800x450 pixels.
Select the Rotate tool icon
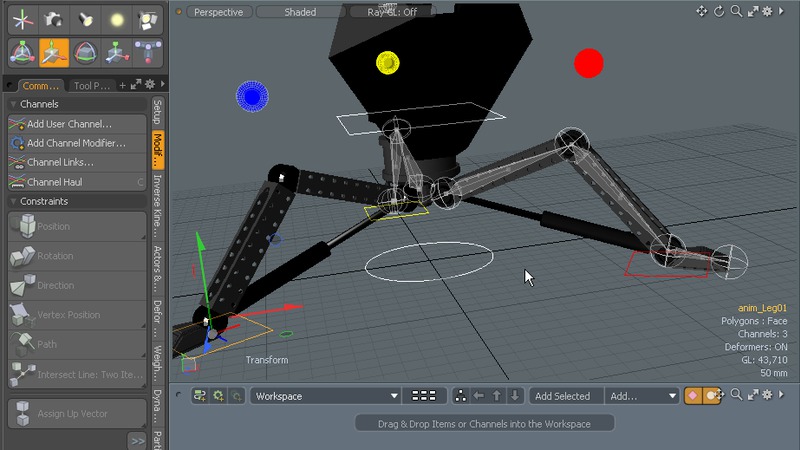tap(85, 53)
